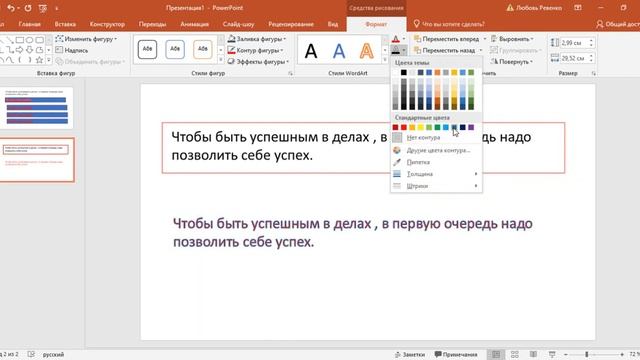
Task: Apply the orange outline Абв shape style
Action: [x=202, y=49]
